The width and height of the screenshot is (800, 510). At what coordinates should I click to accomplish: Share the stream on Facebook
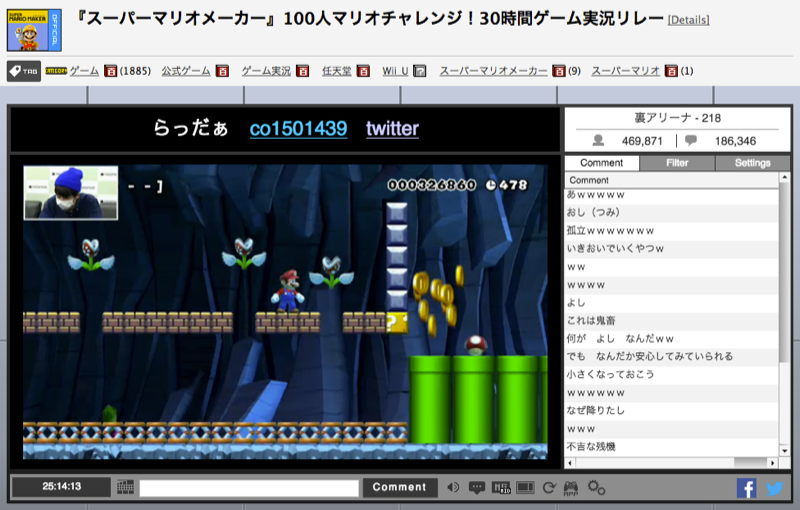746,488
